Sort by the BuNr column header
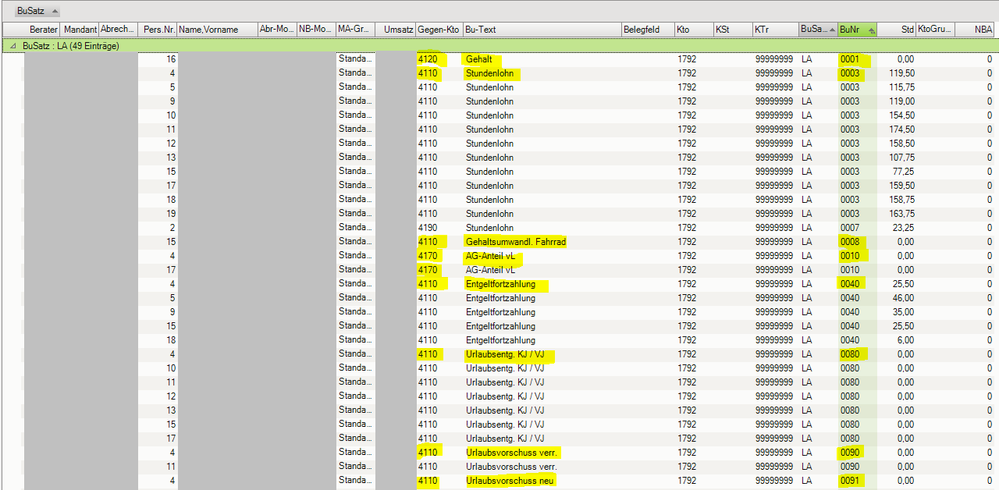Screen dimensions: 999x490 tap(857, 29)
